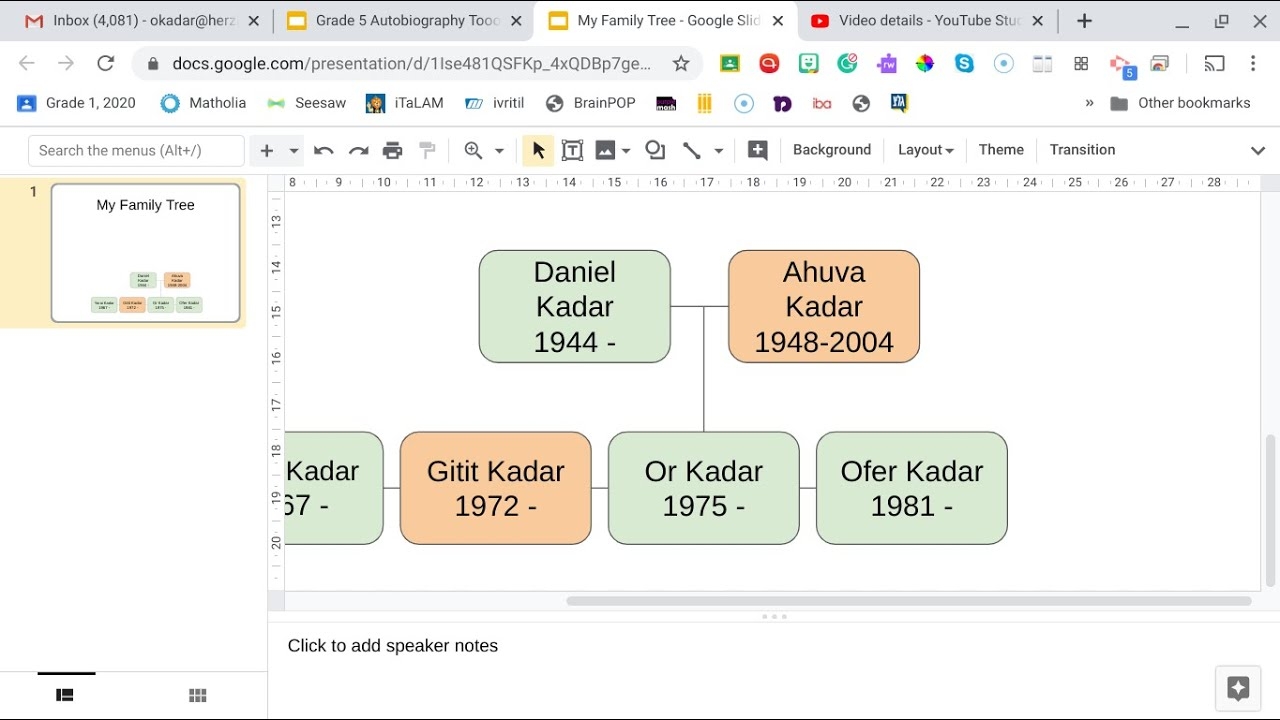
Task: Click the Shape tool icon
Action: click(x=655, y=150)
